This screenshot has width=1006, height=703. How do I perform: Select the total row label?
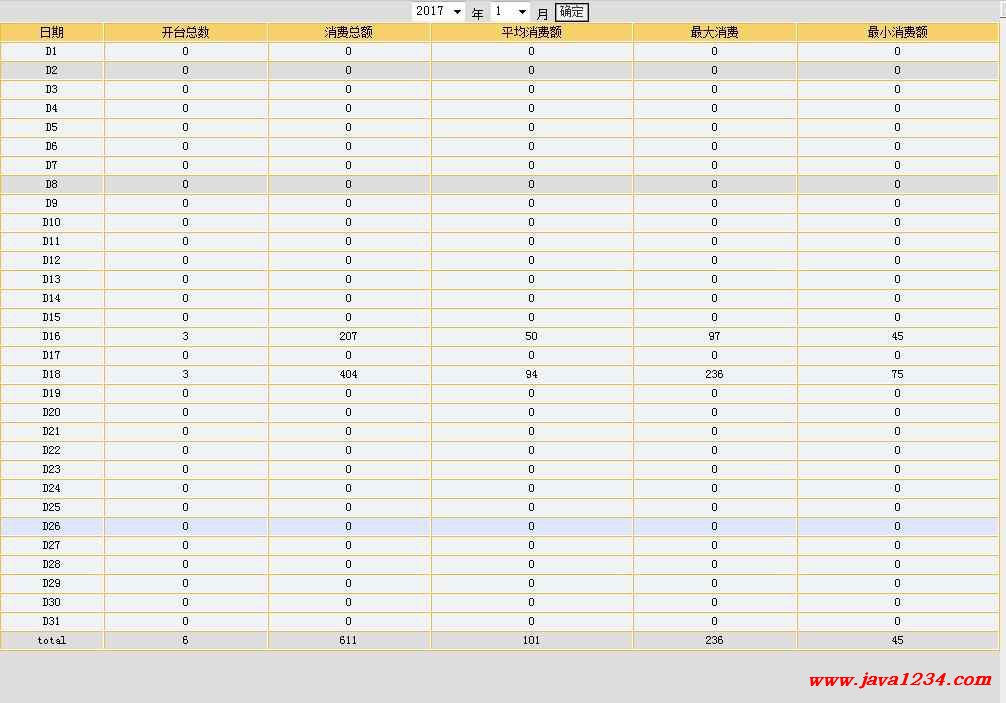51,640
